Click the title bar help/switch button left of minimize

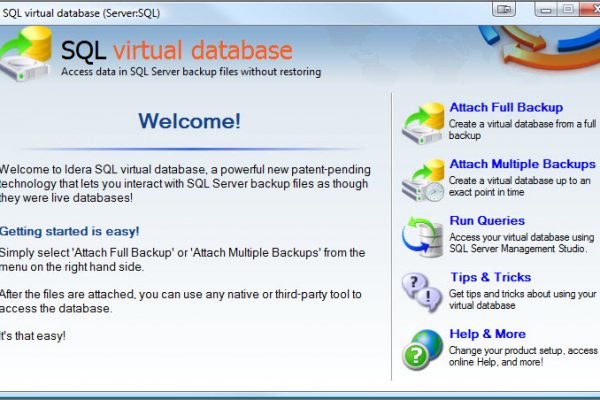tap(504, 9)
